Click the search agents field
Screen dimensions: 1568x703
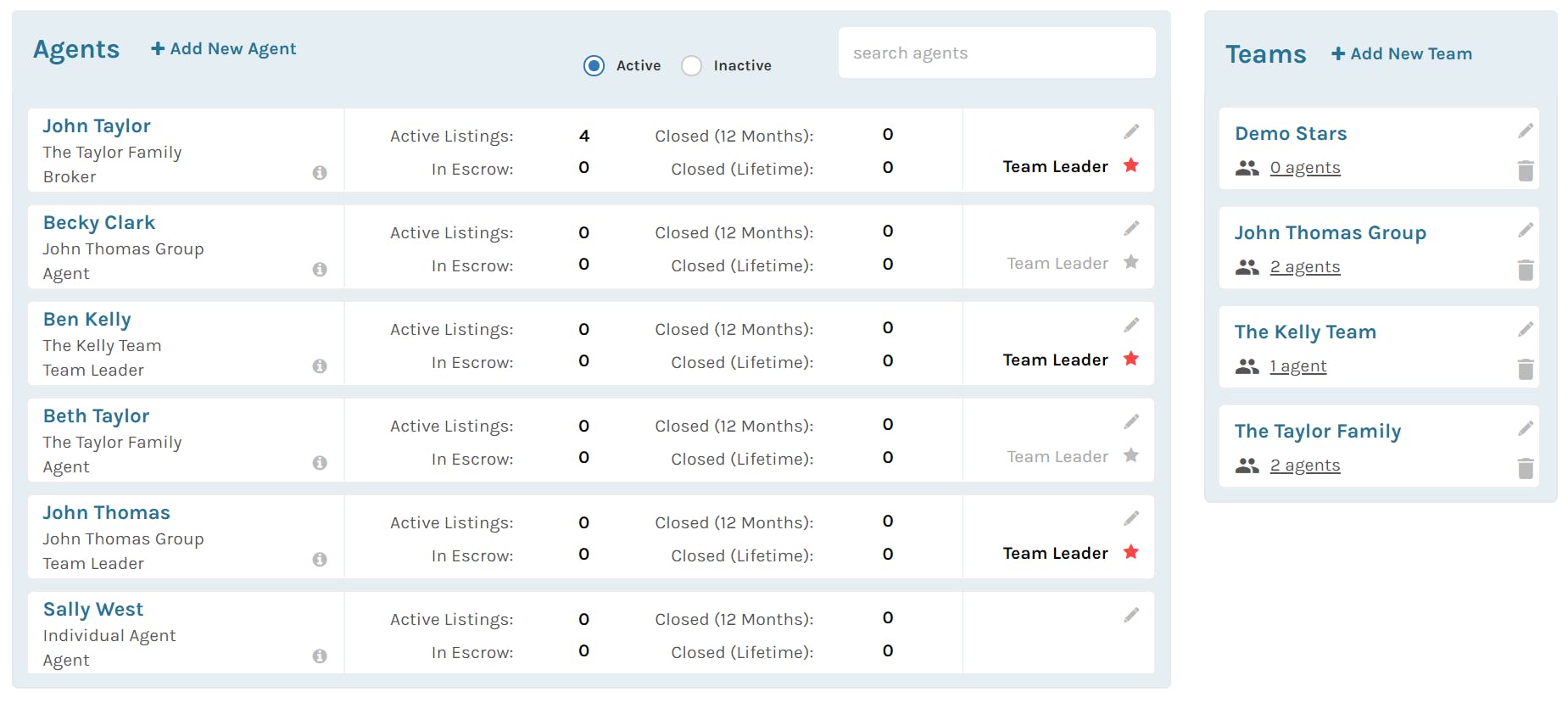coord(996,53)
